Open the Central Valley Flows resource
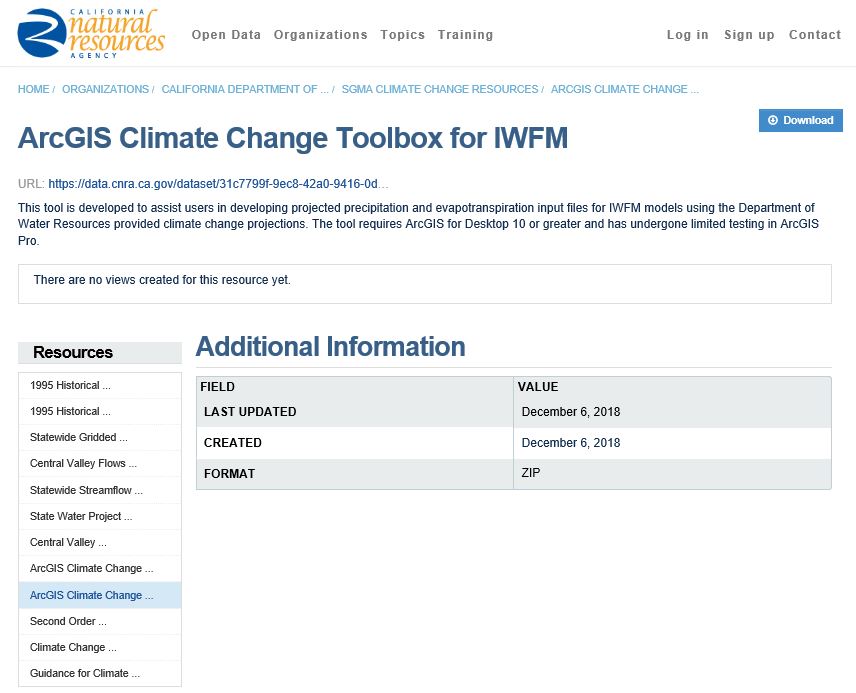Viewport: 856px width, 693px height. 83,464
